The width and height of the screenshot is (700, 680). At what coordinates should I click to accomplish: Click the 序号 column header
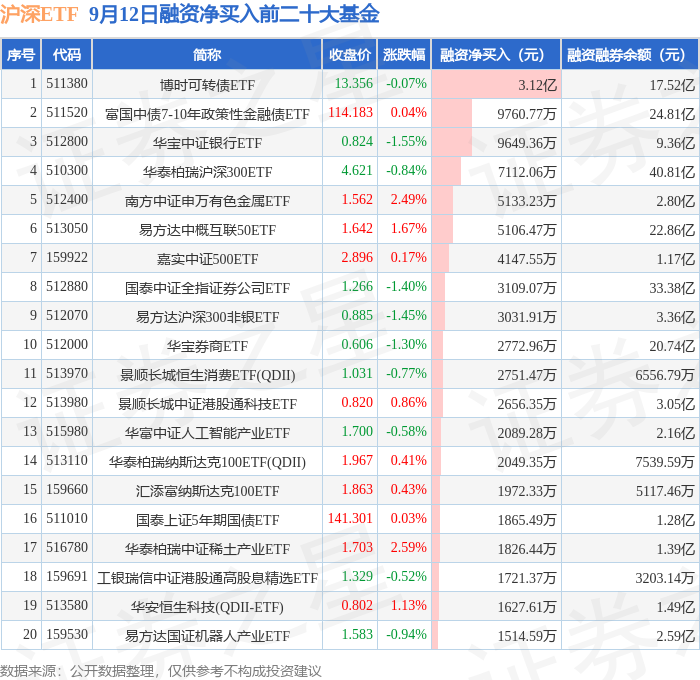pyautogui.click(x=21, y=55)
